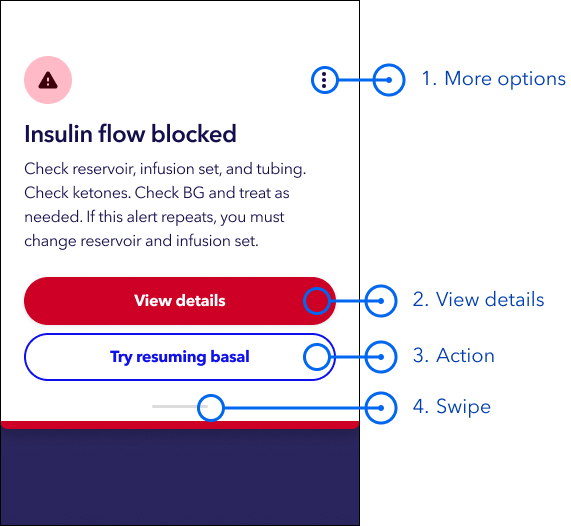Click the Insulin flow blocked heading
This screenshot has height=526, width=571.
click(x=130, y=134)
